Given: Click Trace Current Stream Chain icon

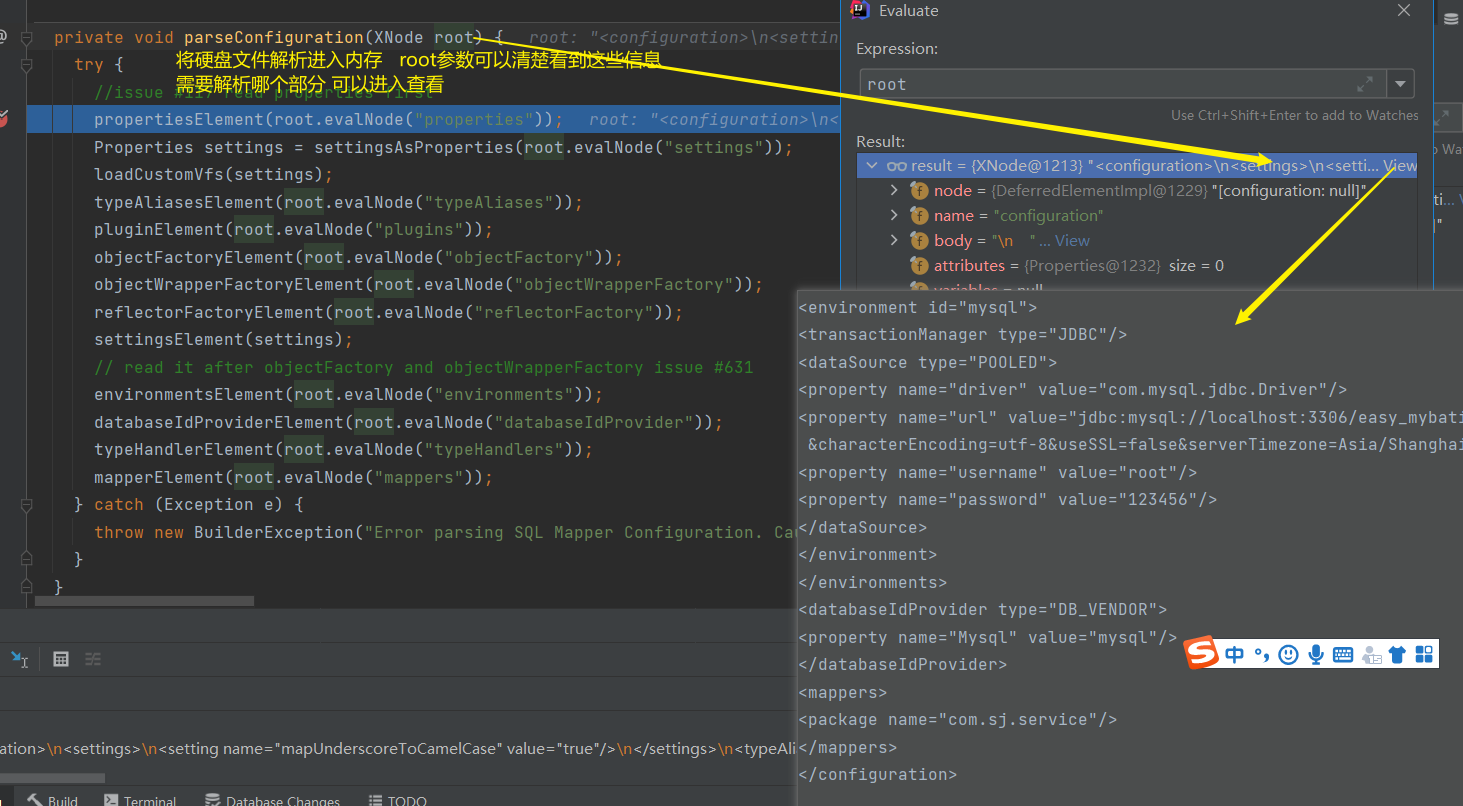Looking at the screenshot, I should point(93,659).
